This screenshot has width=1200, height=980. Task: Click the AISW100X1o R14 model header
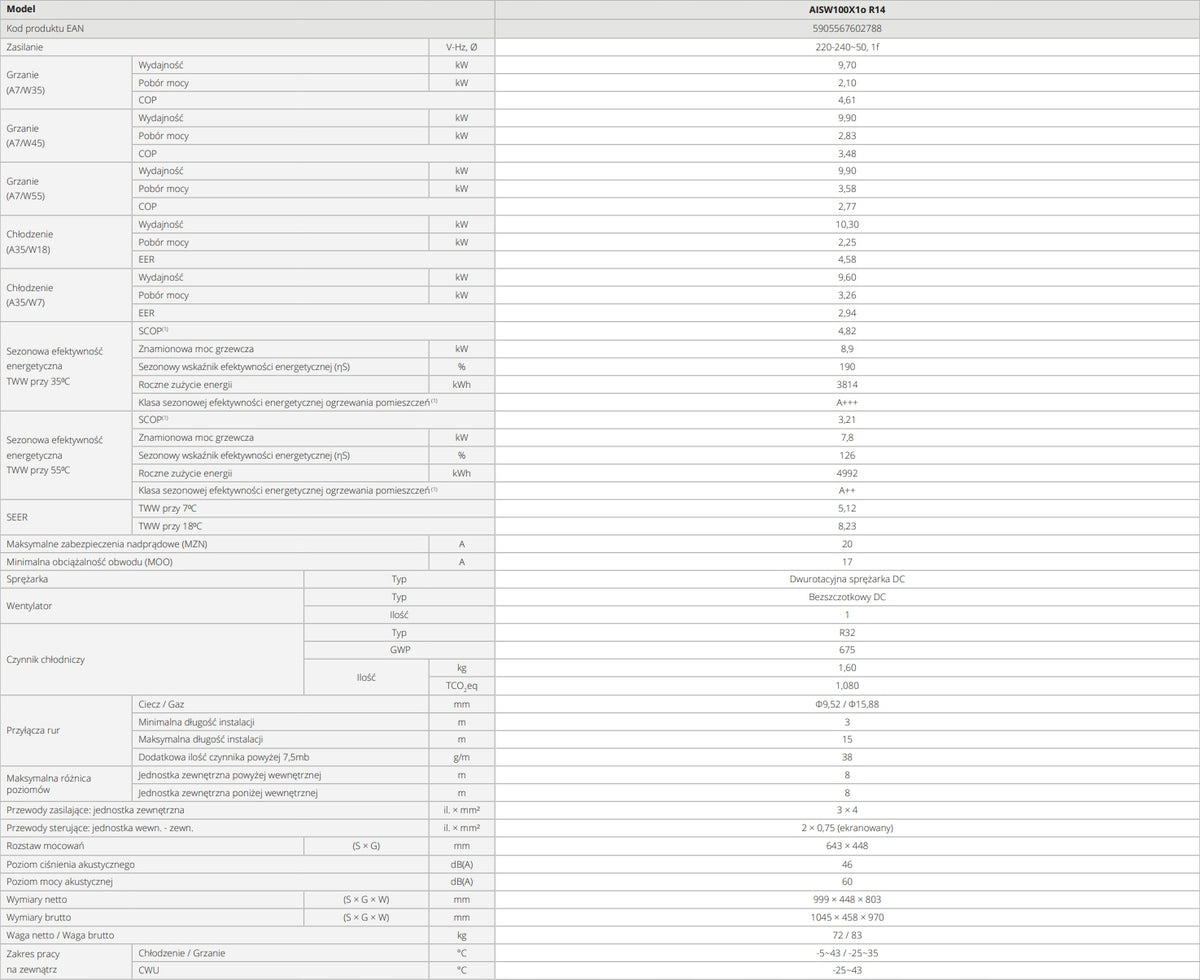click(847, 8)
